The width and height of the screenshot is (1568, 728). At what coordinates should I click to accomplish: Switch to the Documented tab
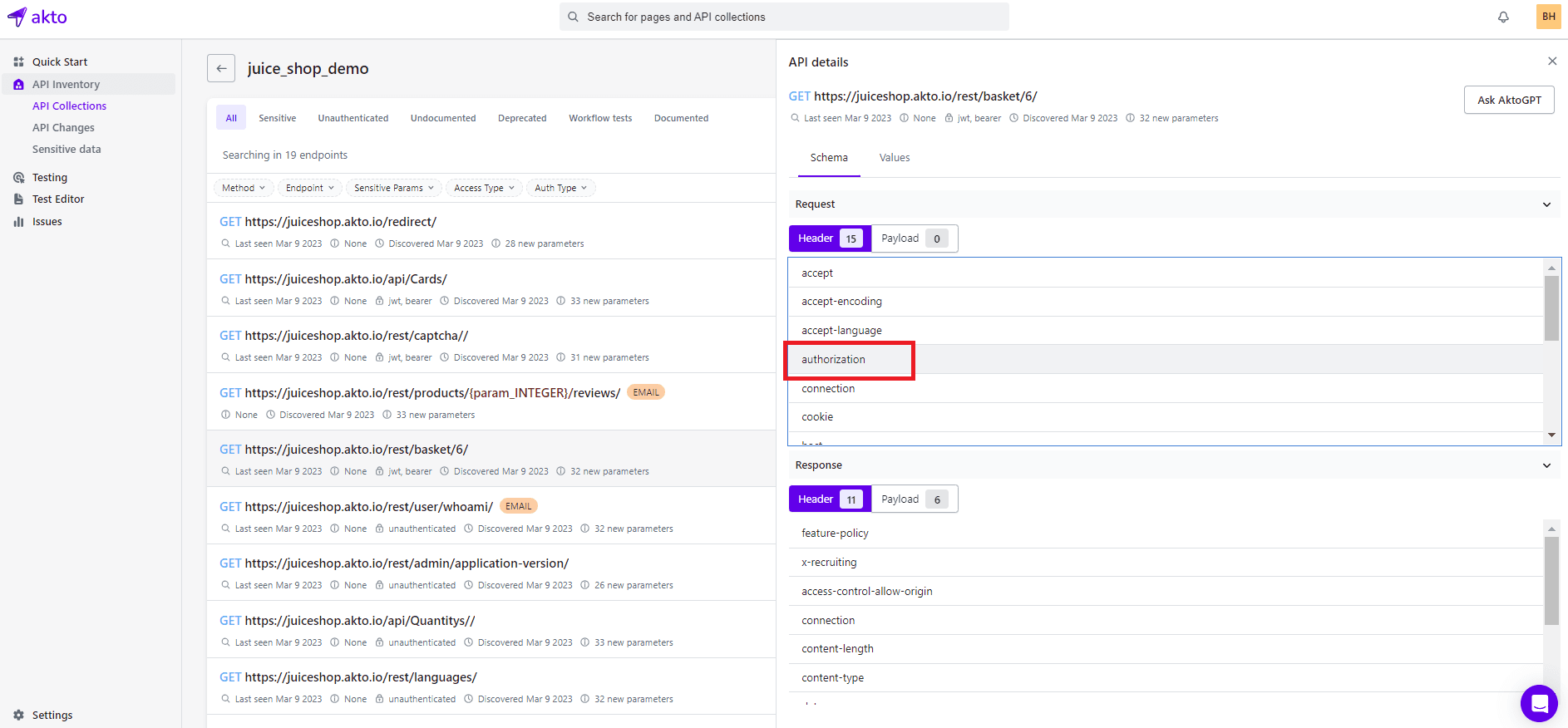pyautogui.click(x=681, y=118)
